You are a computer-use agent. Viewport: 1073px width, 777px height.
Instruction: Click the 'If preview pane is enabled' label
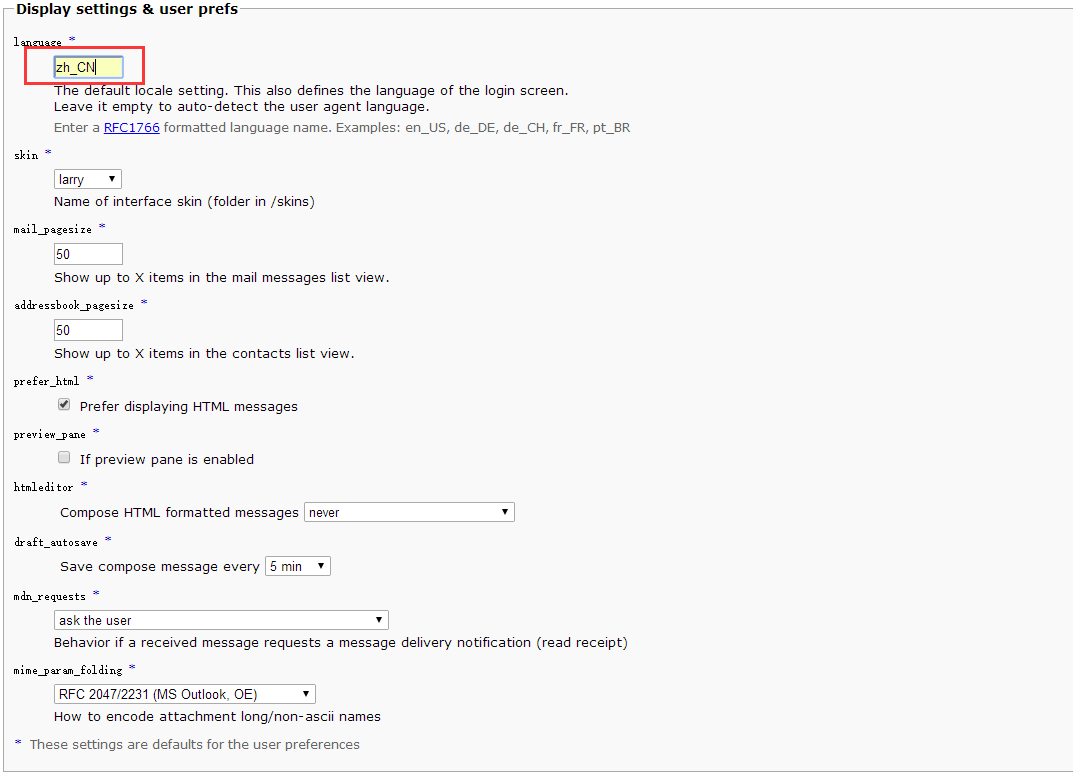[x=166, y=460]
